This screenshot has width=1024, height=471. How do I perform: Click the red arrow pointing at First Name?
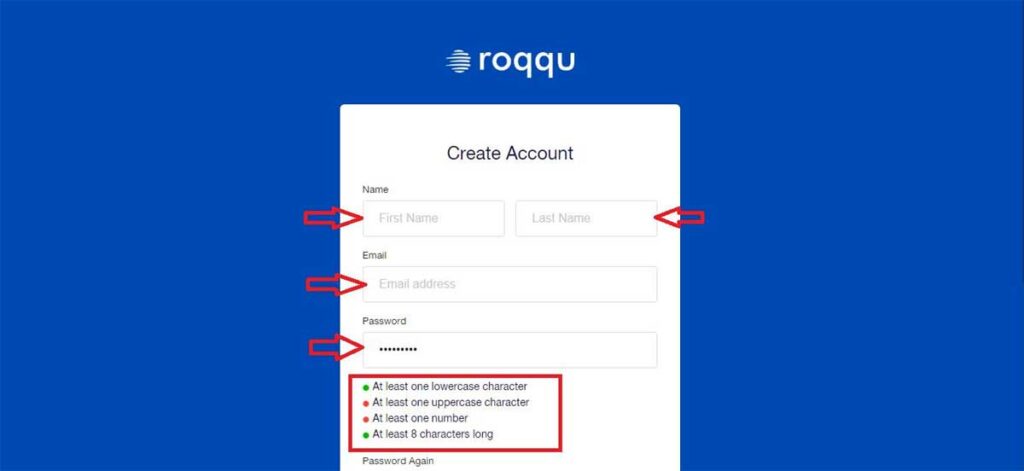(x=333, y=218)
